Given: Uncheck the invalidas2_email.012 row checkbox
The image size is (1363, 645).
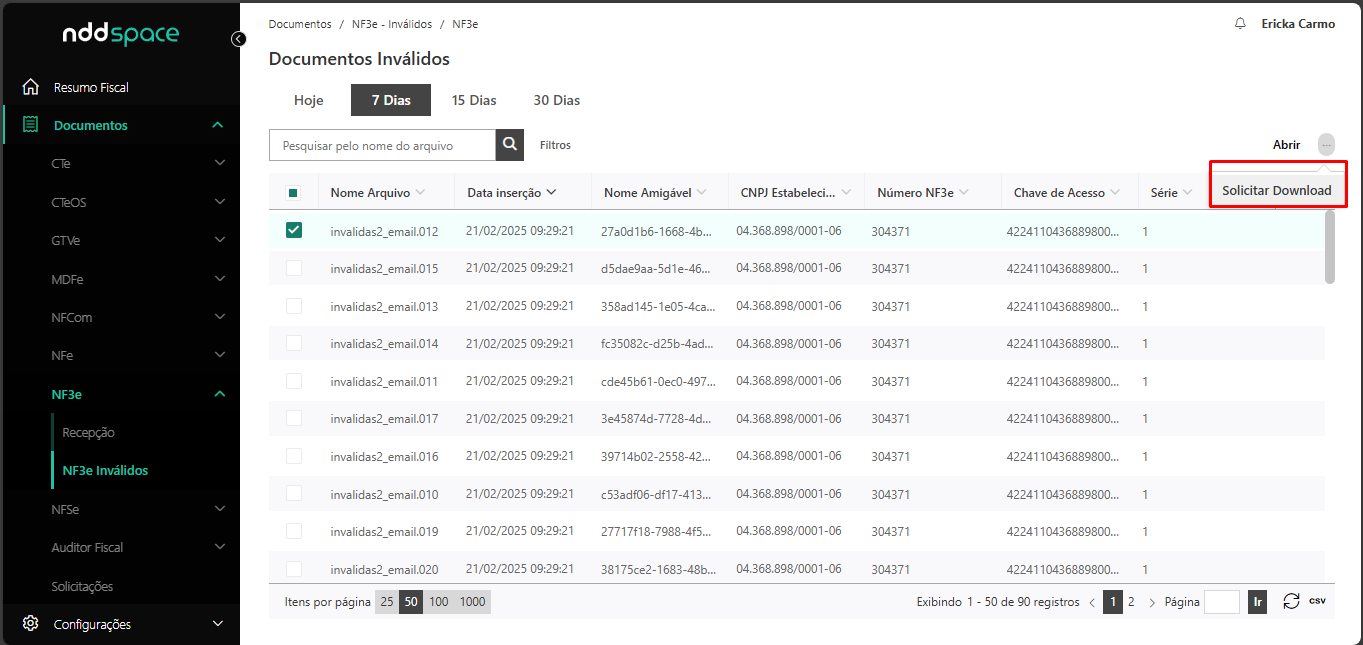Looking at the screenshot, I should click(x=294, y=231).
